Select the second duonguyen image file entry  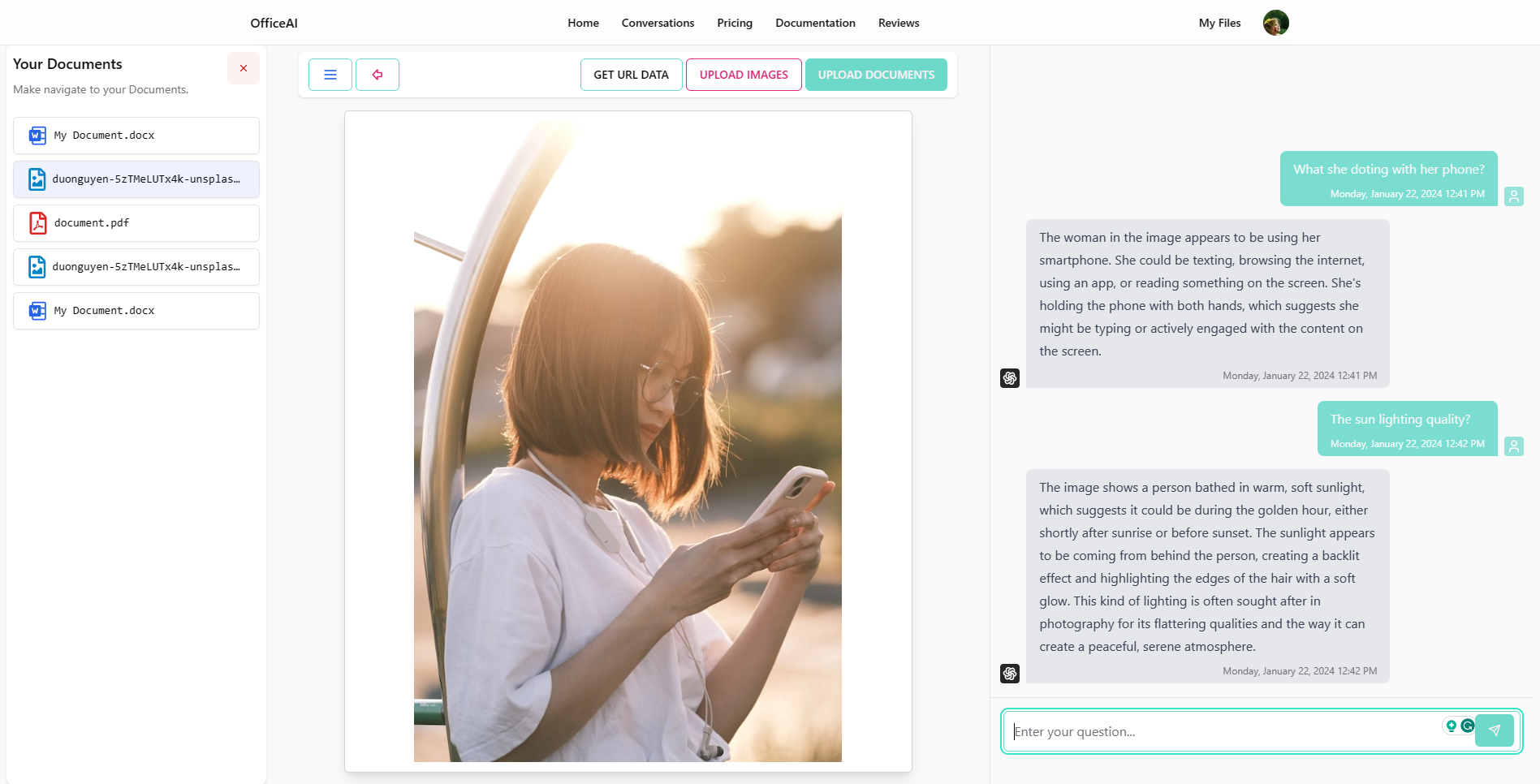pyautogui.click(x=136, y=267)
